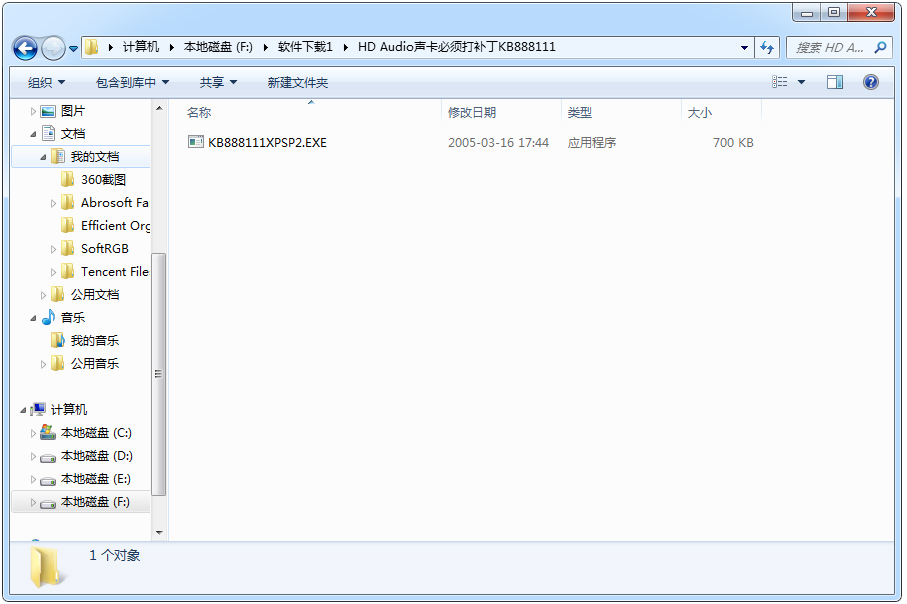Open recent pages dropdown next to Forward
The width and height of the screenshot is (907, 604).
tap(73, 49)
